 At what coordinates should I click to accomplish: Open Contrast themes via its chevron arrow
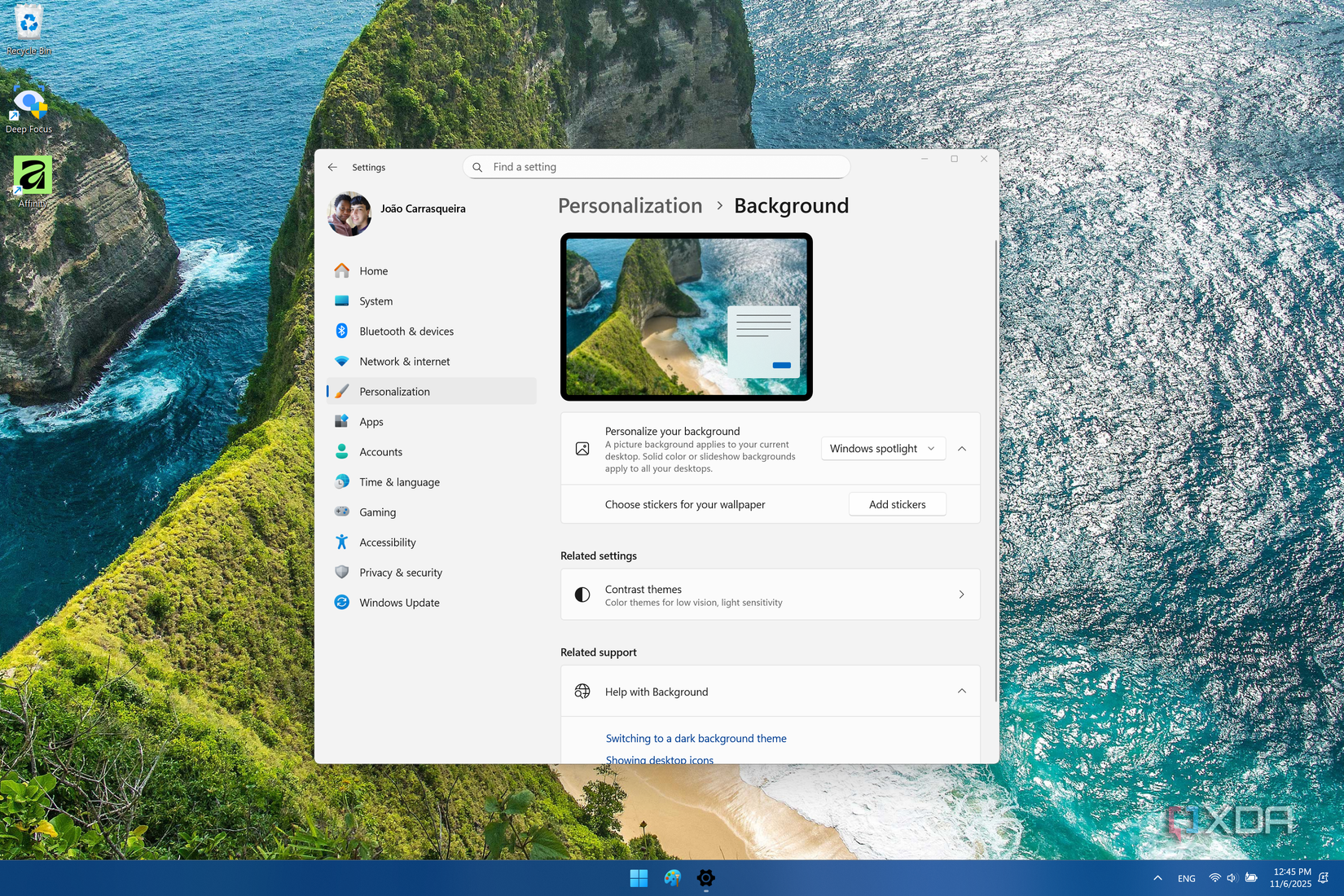click(962, 595)
